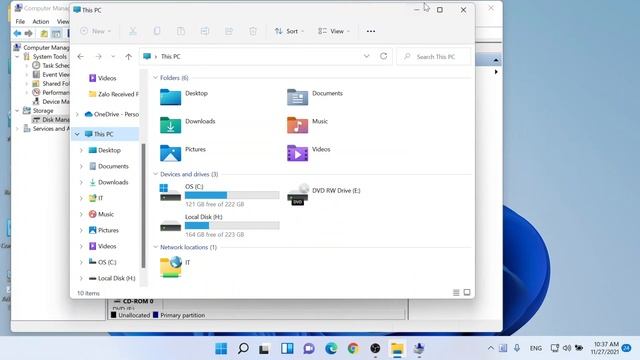The width and height of the screenshot is (640, 360).
Task: Open Google Chrome from taskbar
Action: tap(353, 349)
